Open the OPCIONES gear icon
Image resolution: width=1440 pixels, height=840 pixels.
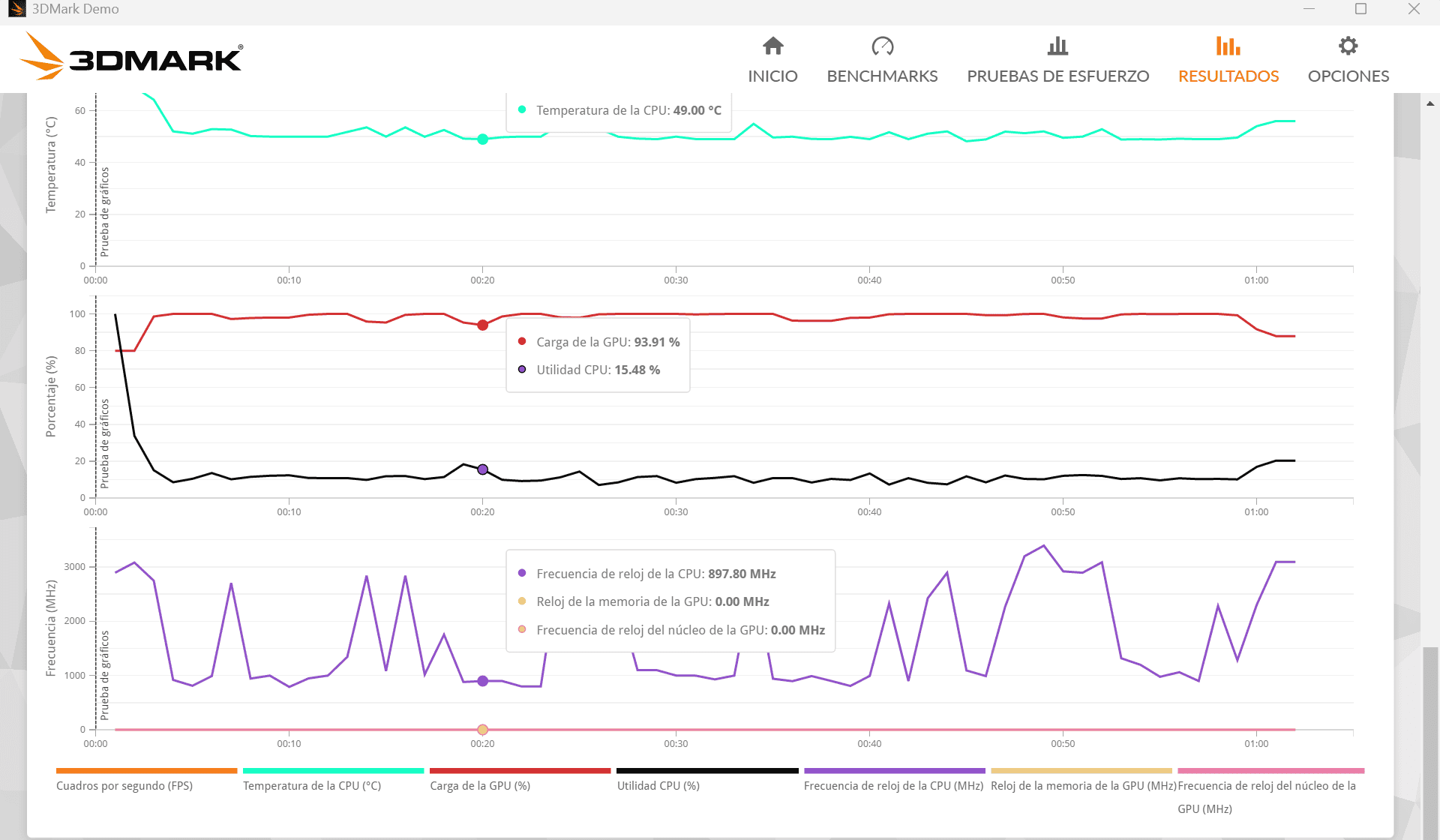point(1348,46)
